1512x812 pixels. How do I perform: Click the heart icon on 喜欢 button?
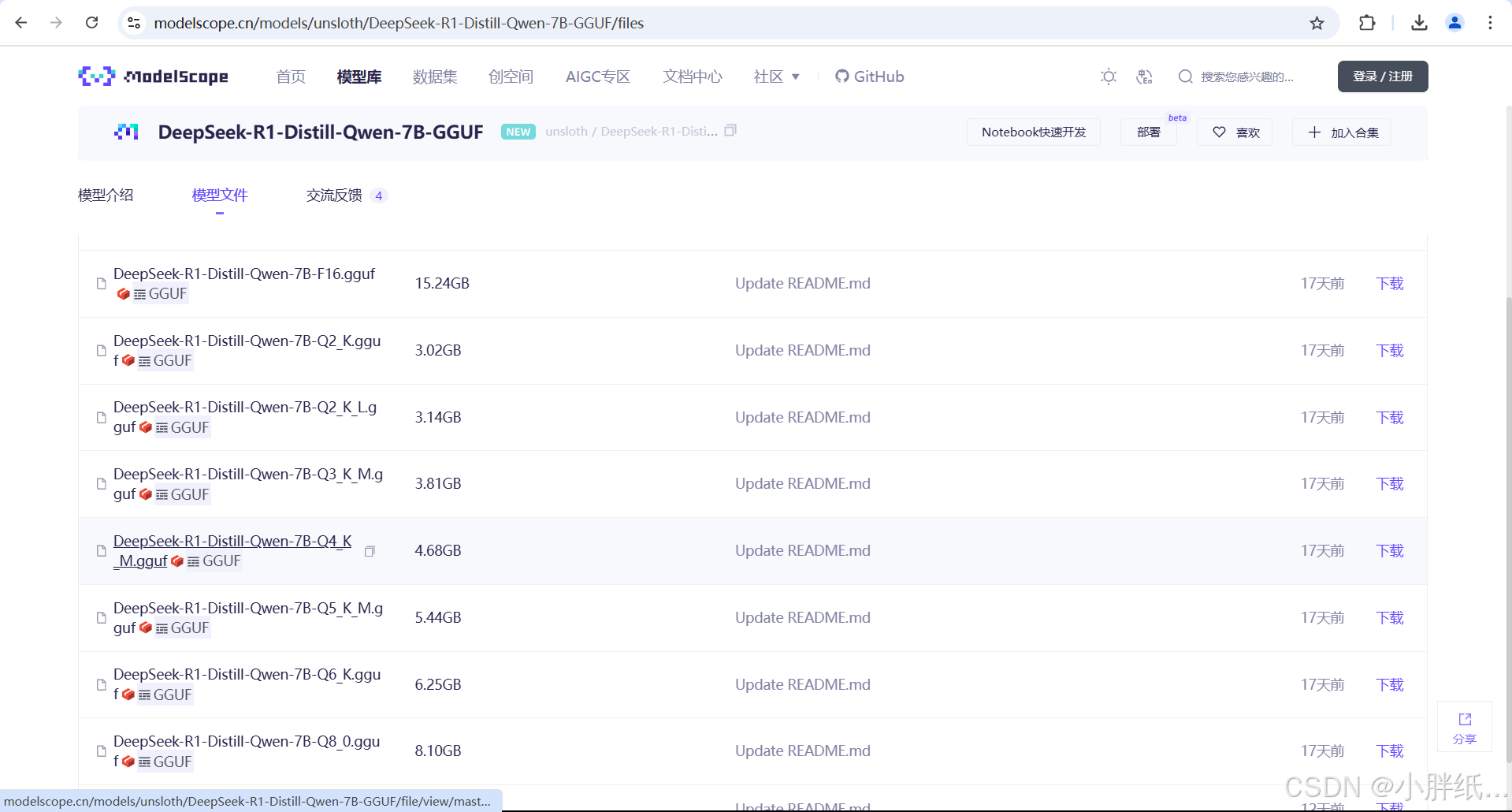1219,132
